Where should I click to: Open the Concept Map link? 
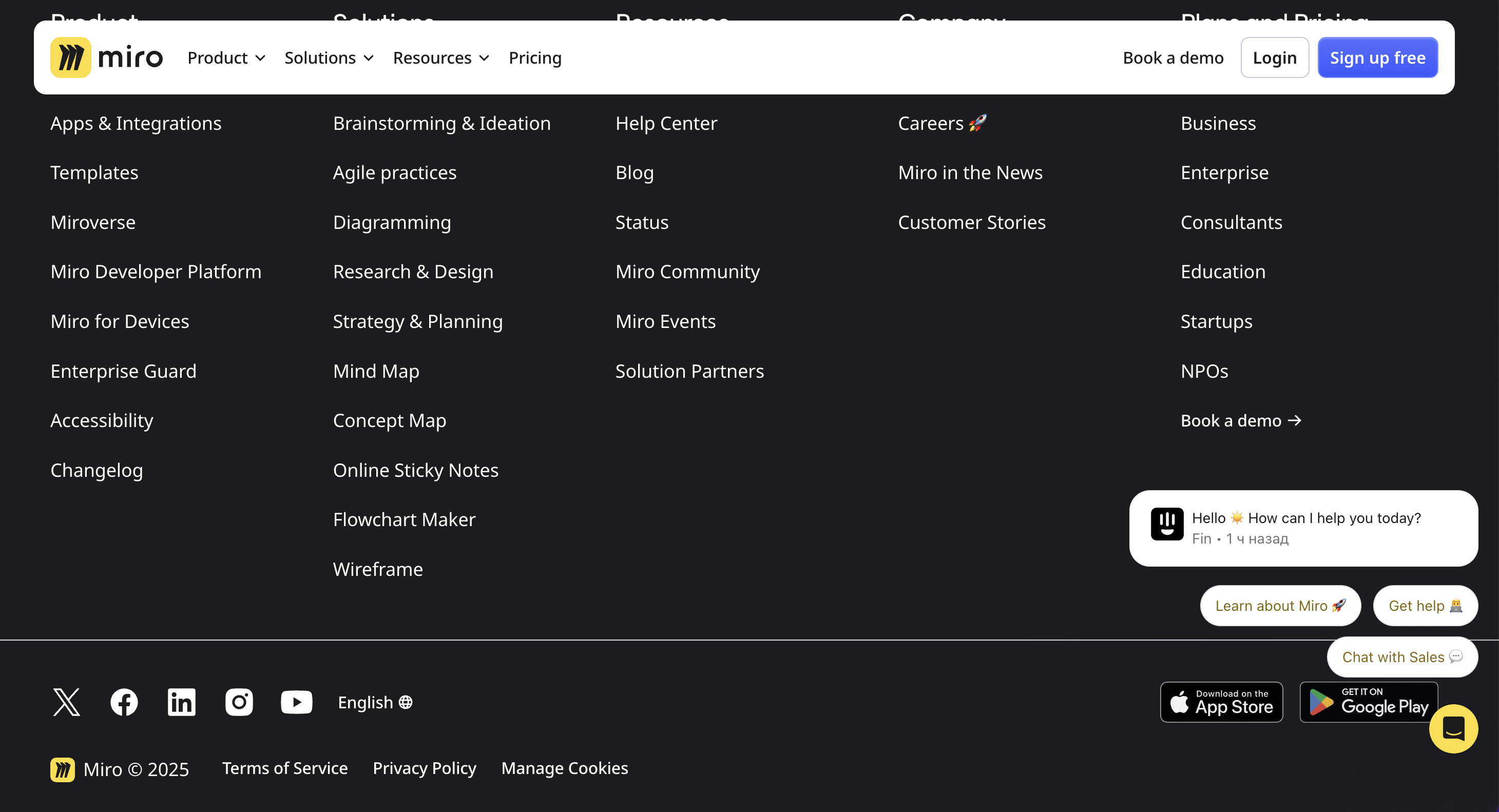[x=389, y=420]
